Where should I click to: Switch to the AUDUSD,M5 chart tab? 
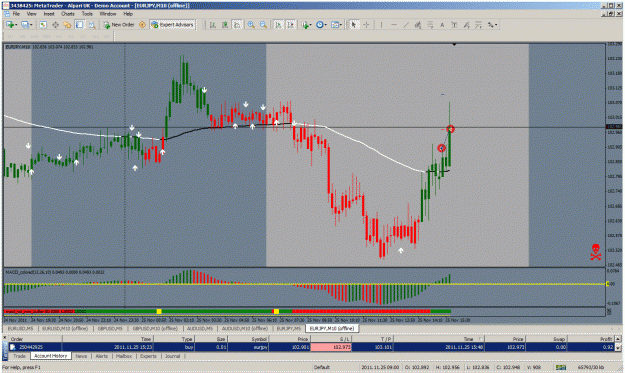click(x=199, y=328)
